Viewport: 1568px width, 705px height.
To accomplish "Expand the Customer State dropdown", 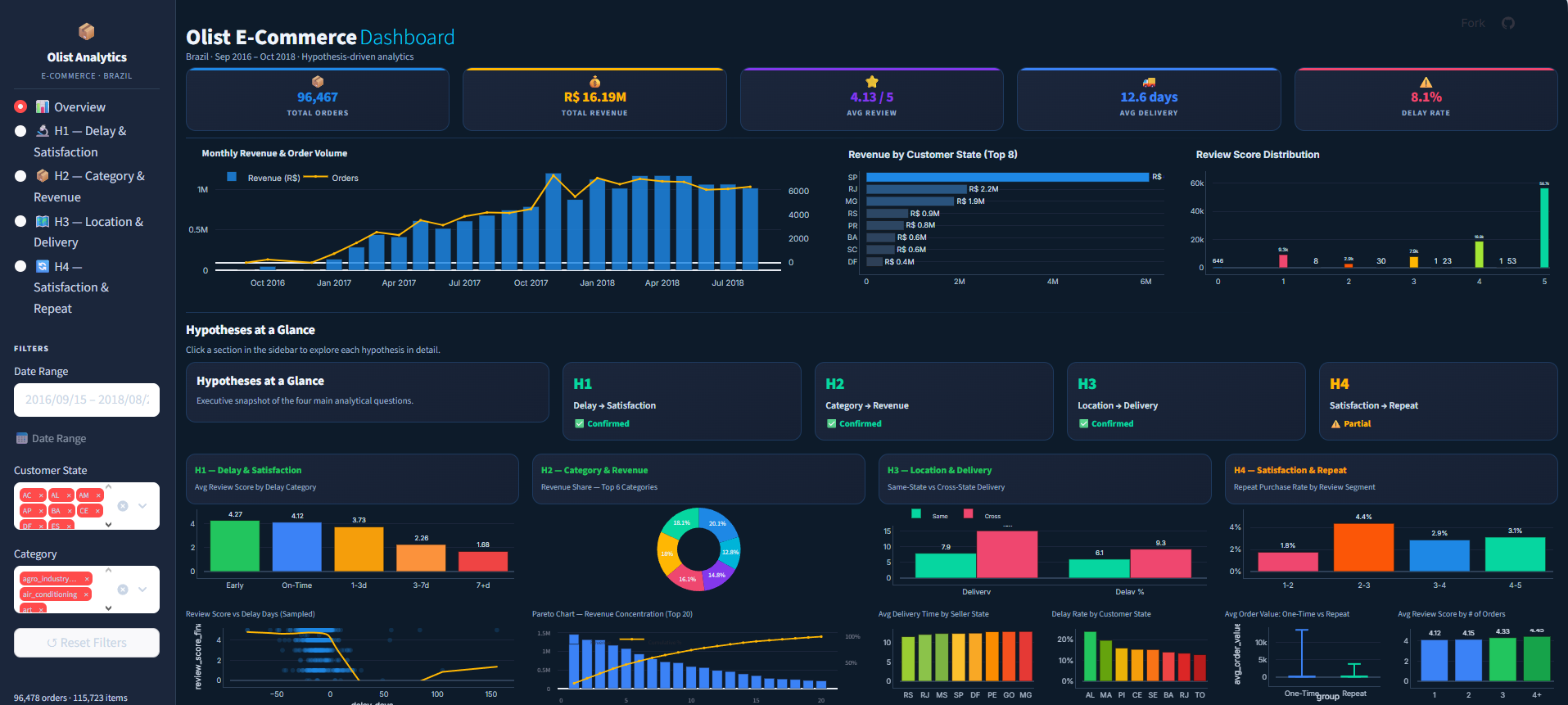I will point(142,506).
